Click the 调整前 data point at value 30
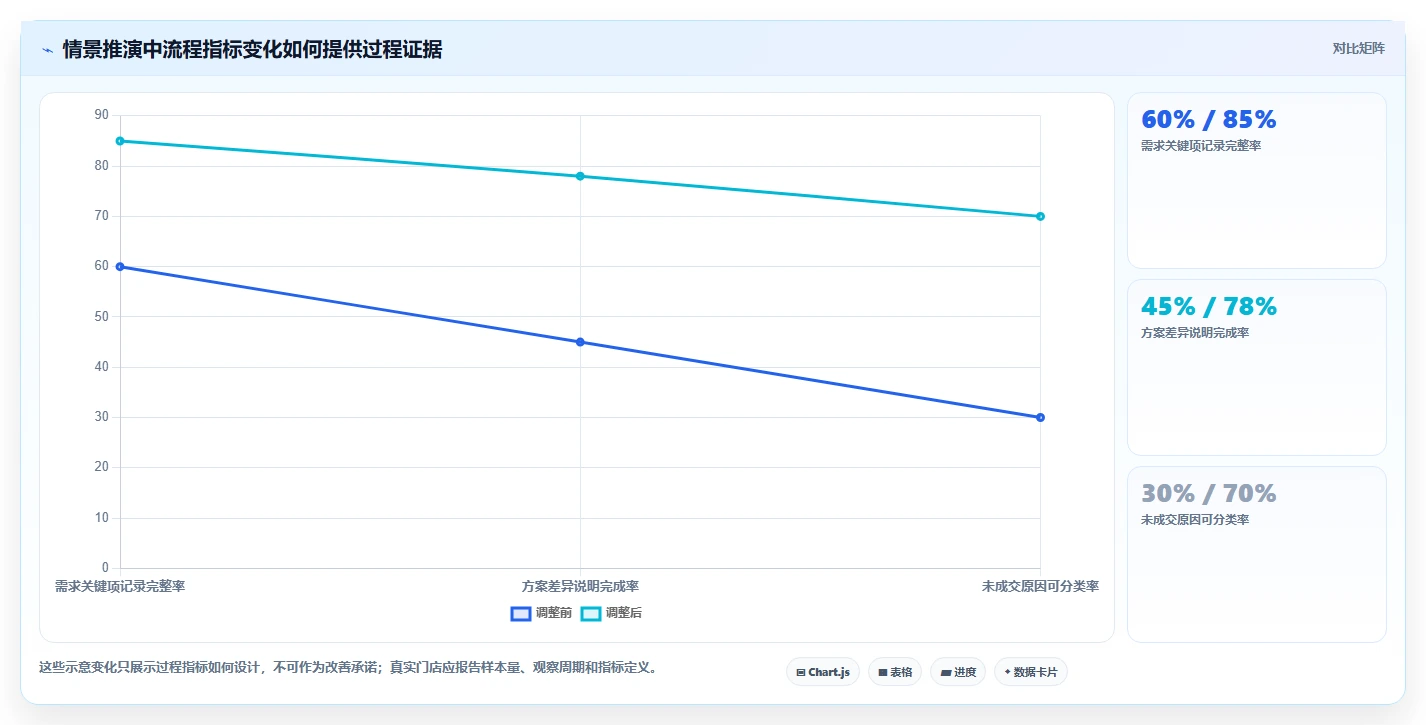This screenshot has height=725, width=1426. click(x=1040, y=417)
